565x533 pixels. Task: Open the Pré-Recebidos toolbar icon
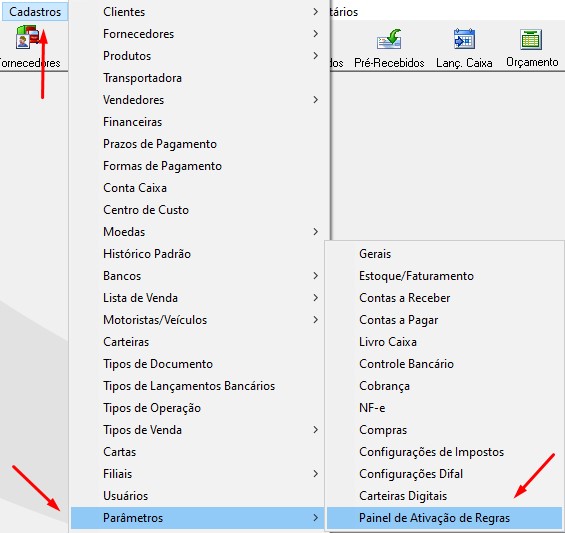pyautogui.click(x=389, y=39)
